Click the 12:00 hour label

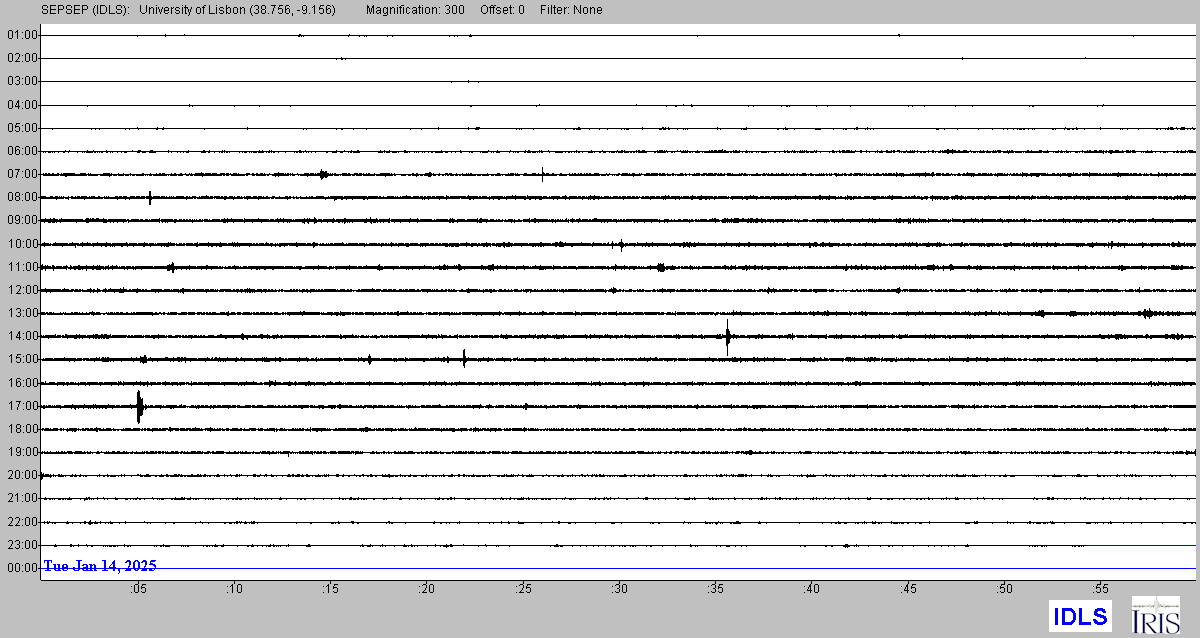[22, 290]
